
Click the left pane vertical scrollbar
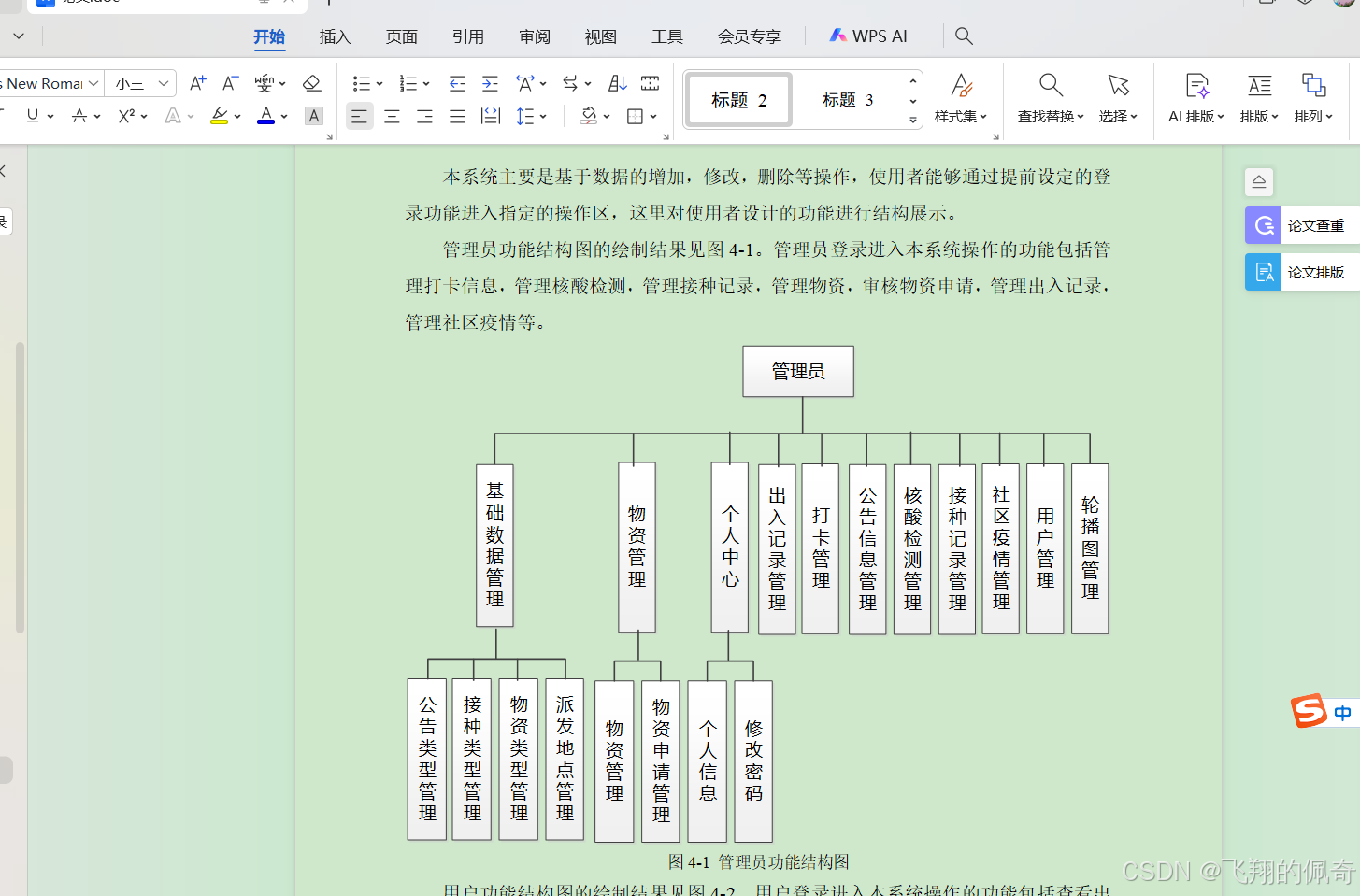click(20, 488)
